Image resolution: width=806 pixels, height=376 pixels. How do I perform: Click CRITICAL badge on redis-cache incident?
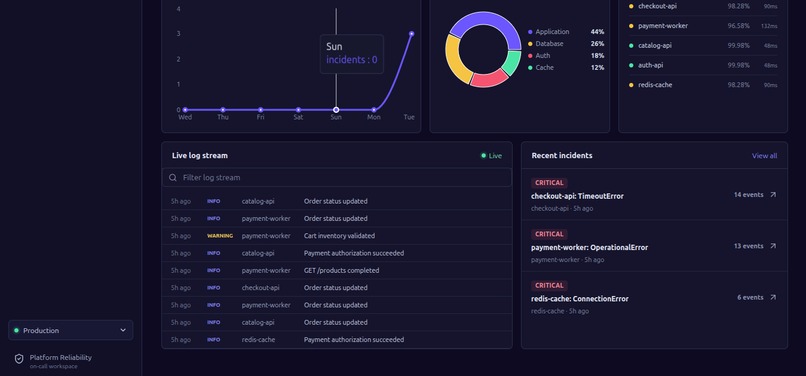point(549,285)
